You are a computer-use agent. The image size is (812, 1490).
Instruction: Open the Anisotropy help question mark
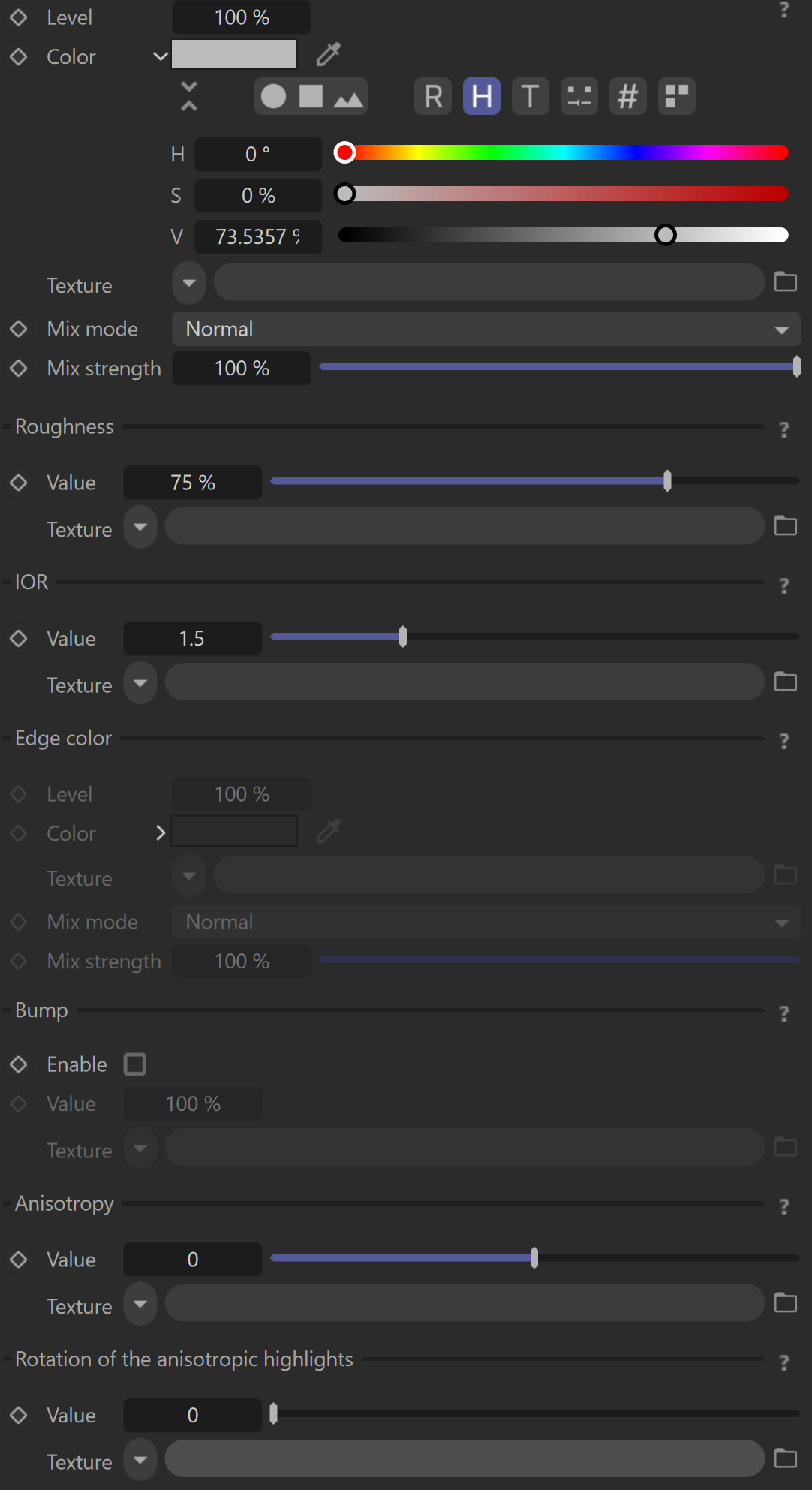click(x=784, y=1206)
